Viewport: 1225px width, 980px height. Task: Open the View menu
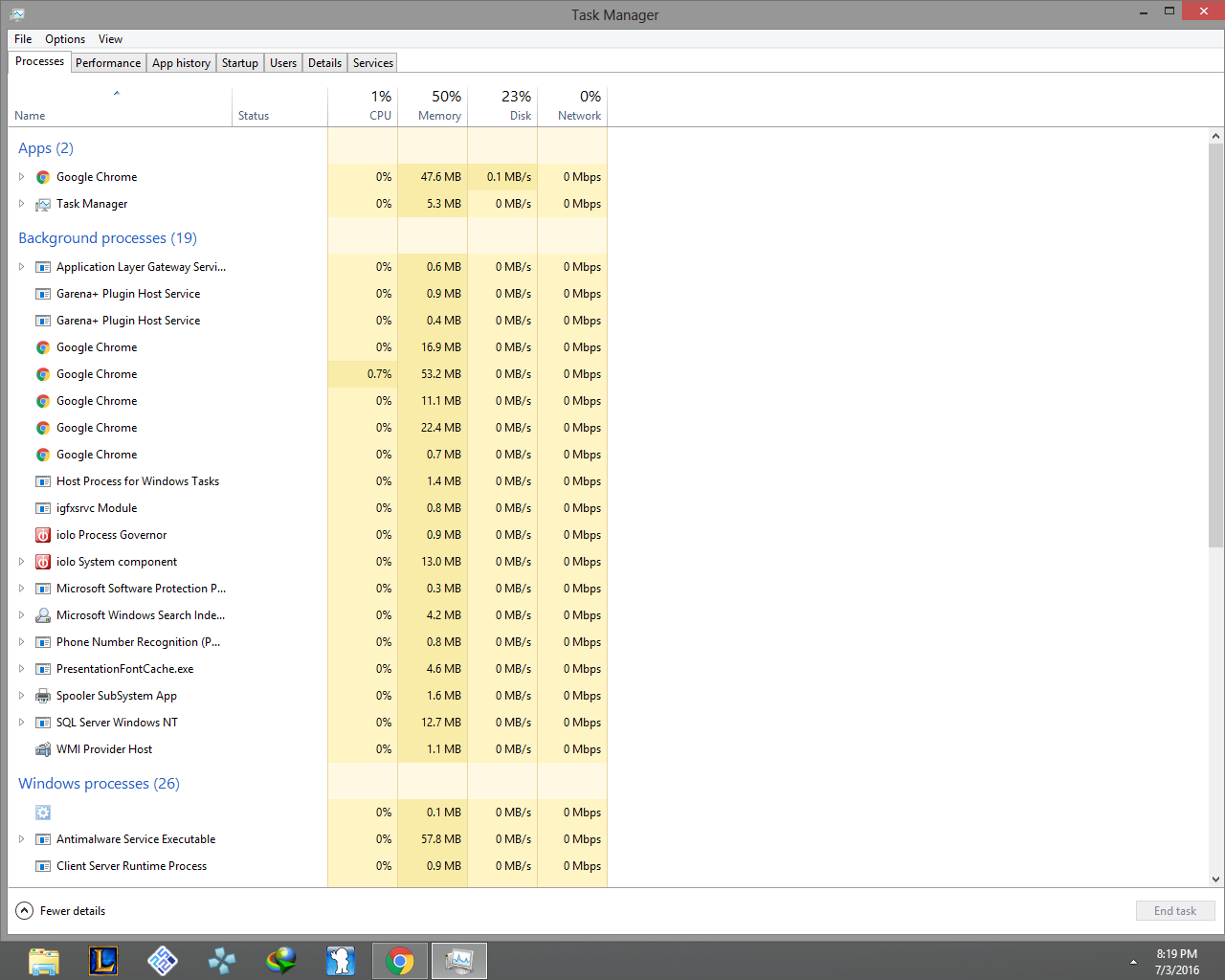click(110, 39)
